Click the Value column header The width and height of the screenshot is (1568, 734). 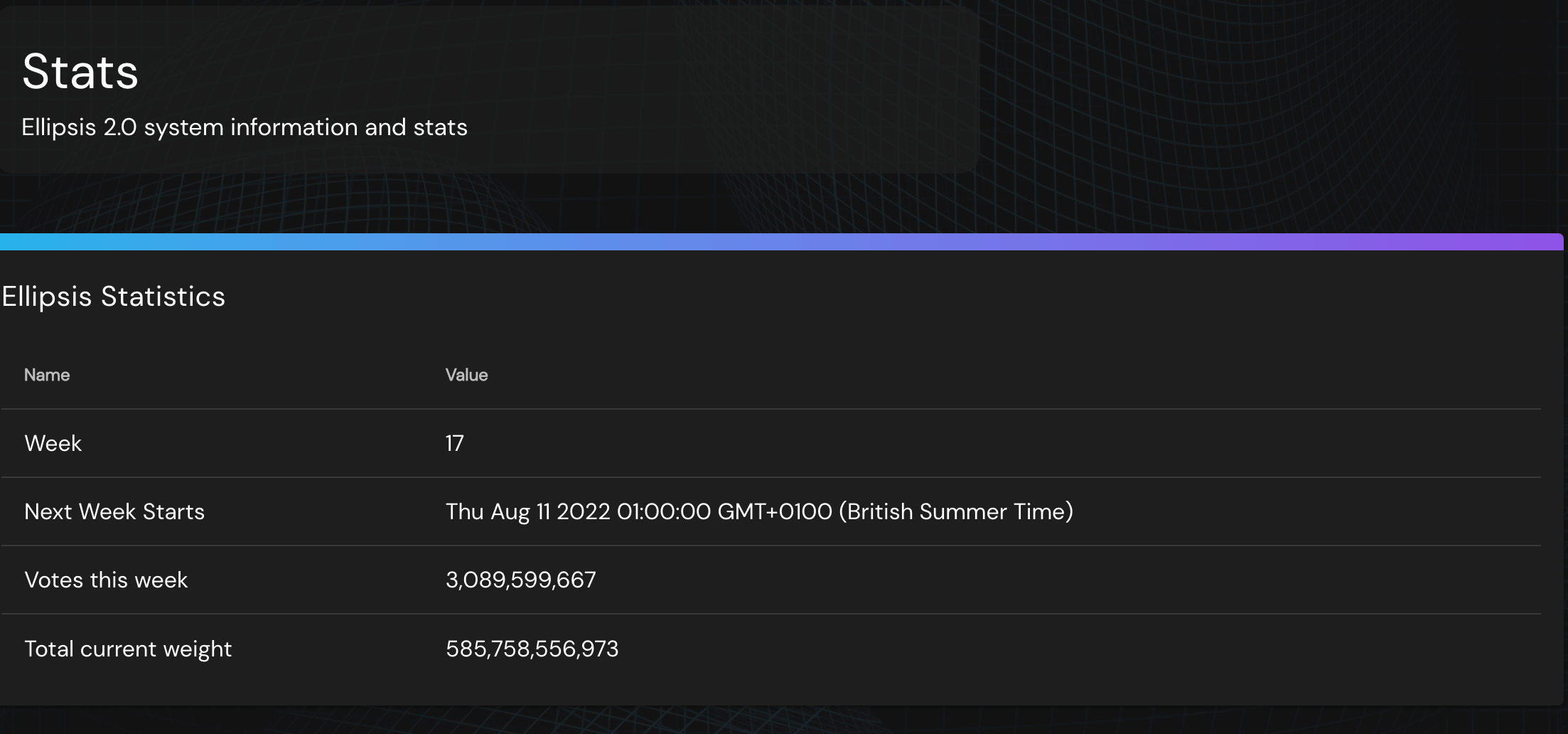coord(466,375)
